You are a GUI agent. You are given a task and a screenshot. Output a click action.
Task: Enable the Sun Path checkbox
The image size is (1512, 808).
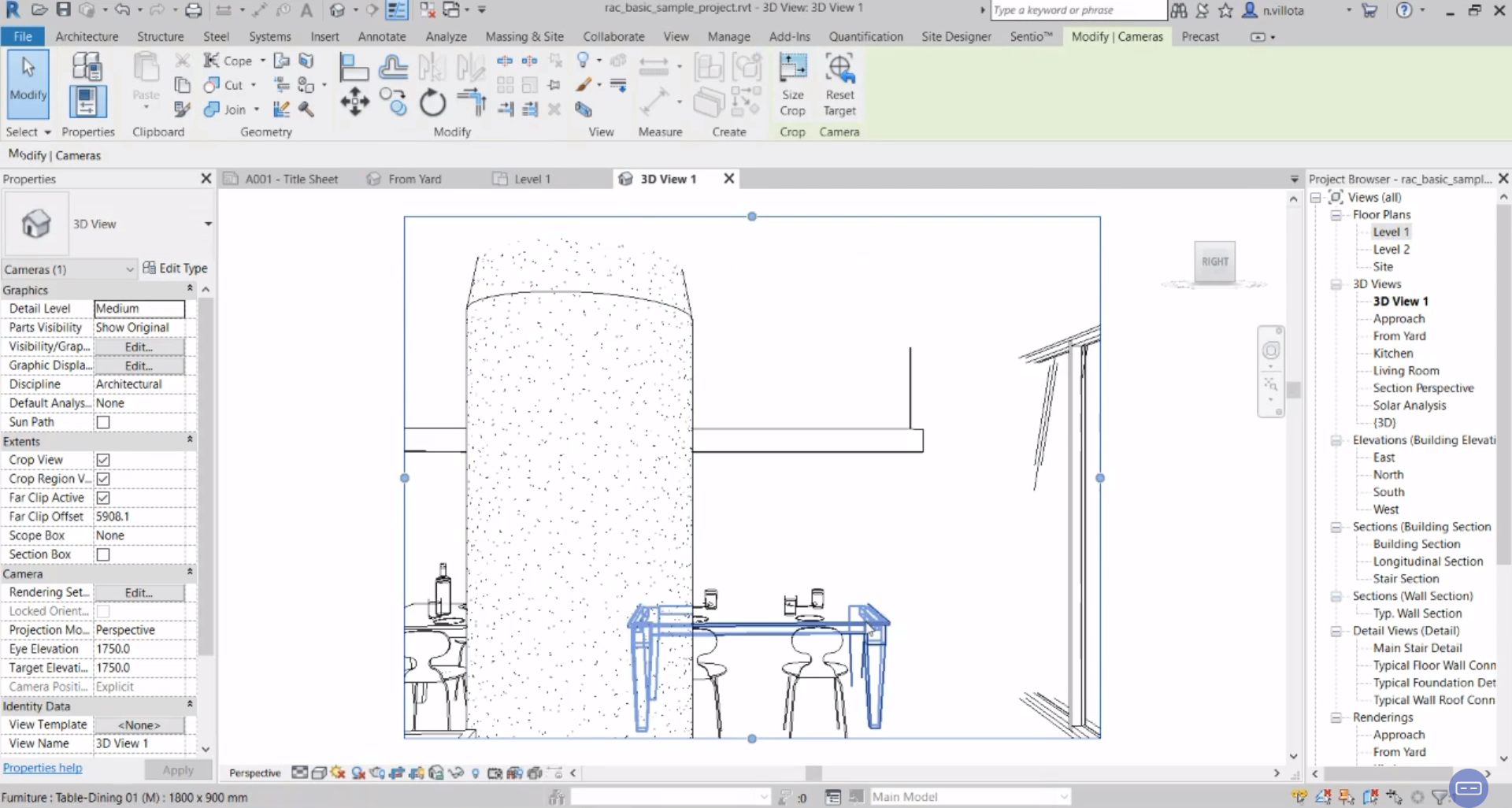coord(103,422)
